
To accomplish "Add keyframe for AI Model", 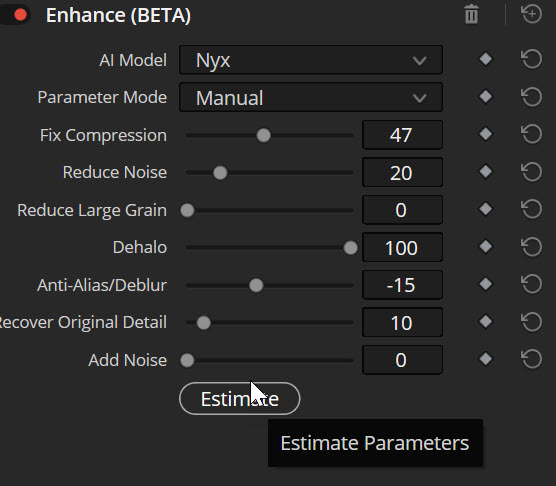I will [x=485, y=59].
